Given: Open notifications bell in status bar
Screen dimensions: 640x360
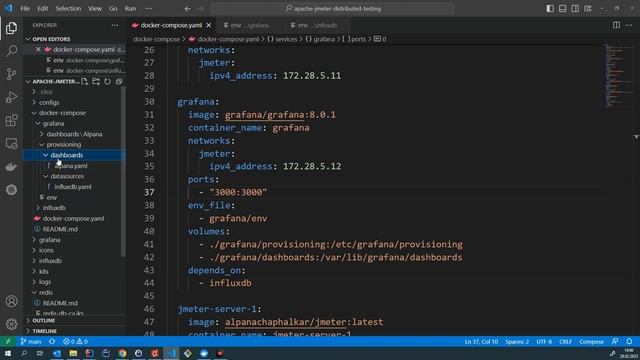Looking at the screenshot, I should coord(629,341).
